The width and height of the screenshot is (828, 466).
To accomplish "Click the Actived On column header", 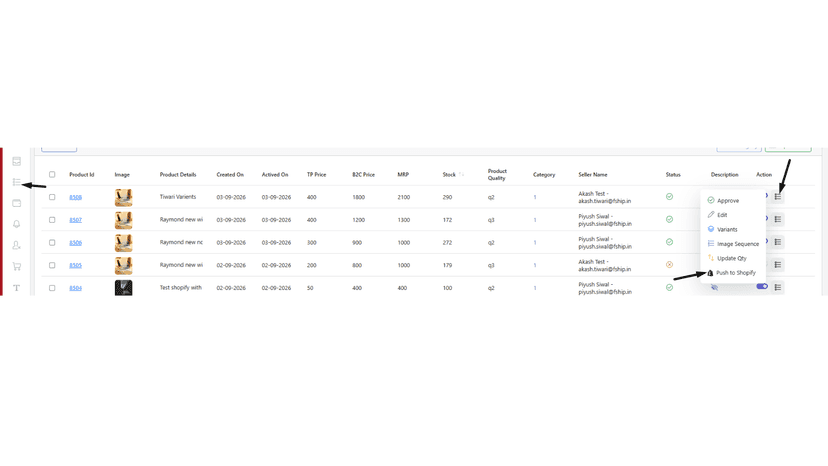I will [275, 174].
